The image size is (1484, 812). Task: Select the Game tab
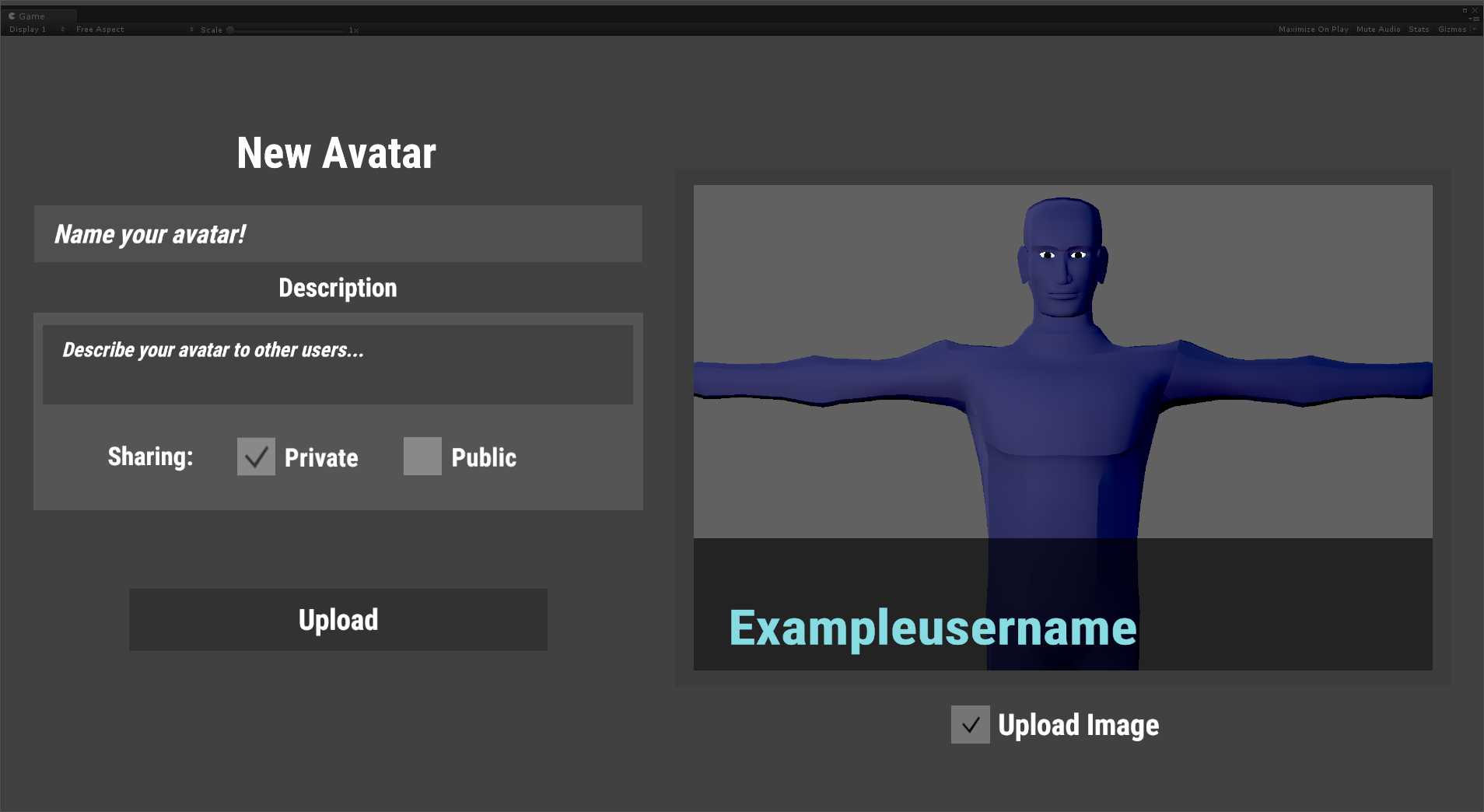click(31, 16)
